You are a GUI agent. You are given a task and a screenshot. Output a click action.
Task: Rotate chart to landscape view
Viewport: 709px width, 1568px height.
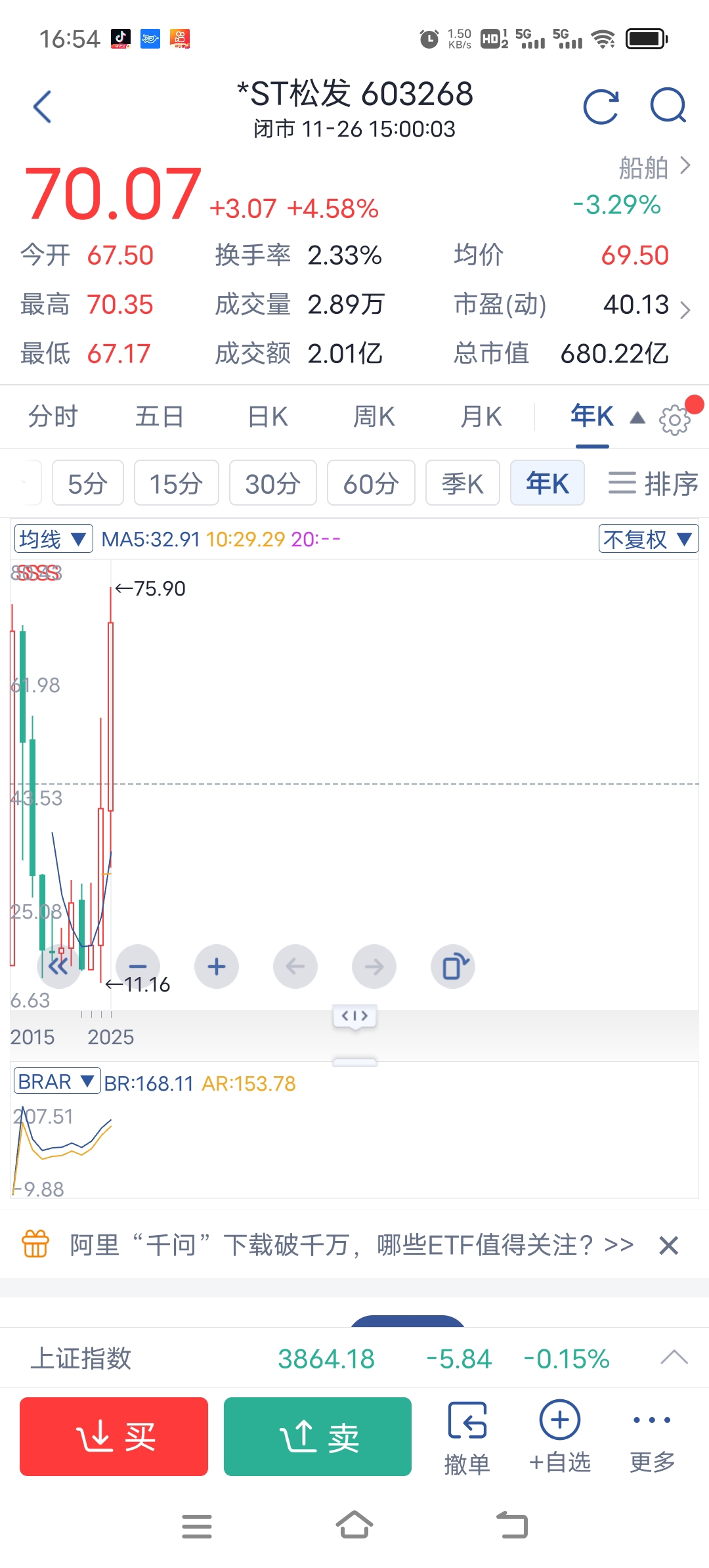tap(453, 967)
